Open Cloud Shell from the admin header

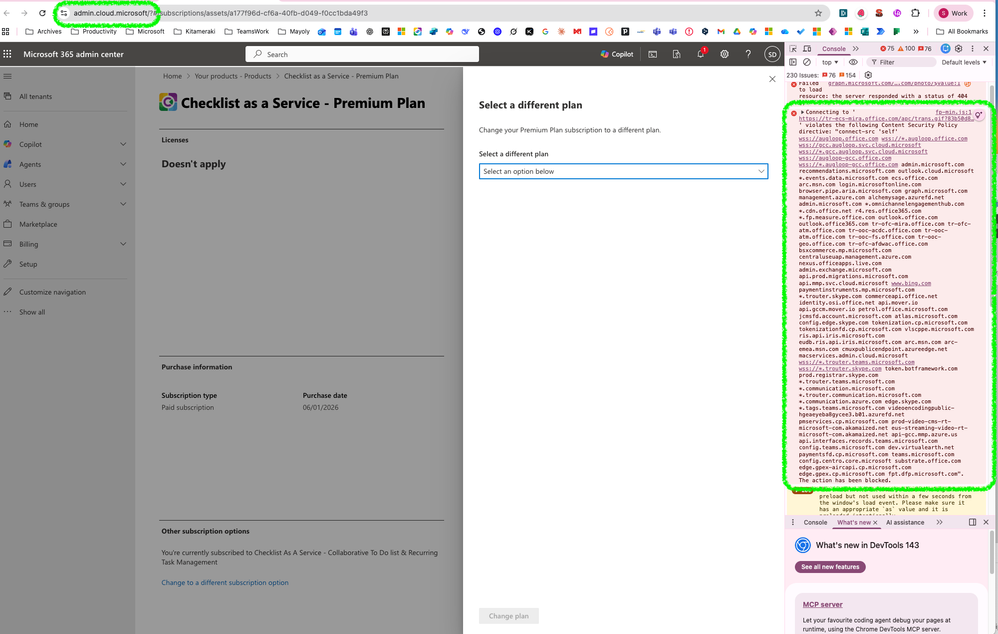click(x=652, y=54)
